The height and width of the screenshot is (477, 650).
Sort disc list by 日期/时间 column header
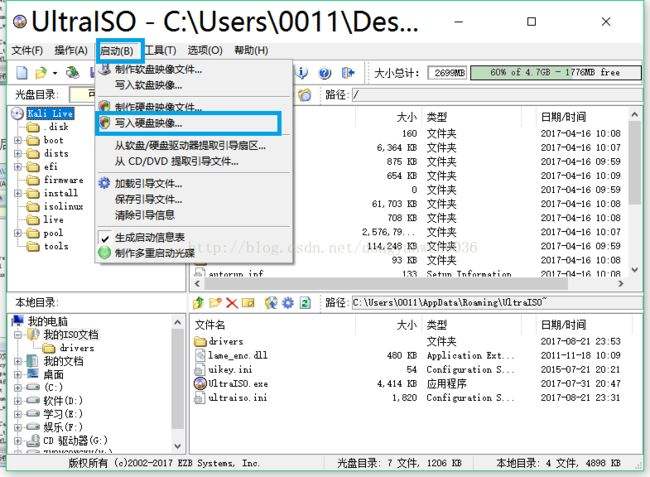point(563,117)
